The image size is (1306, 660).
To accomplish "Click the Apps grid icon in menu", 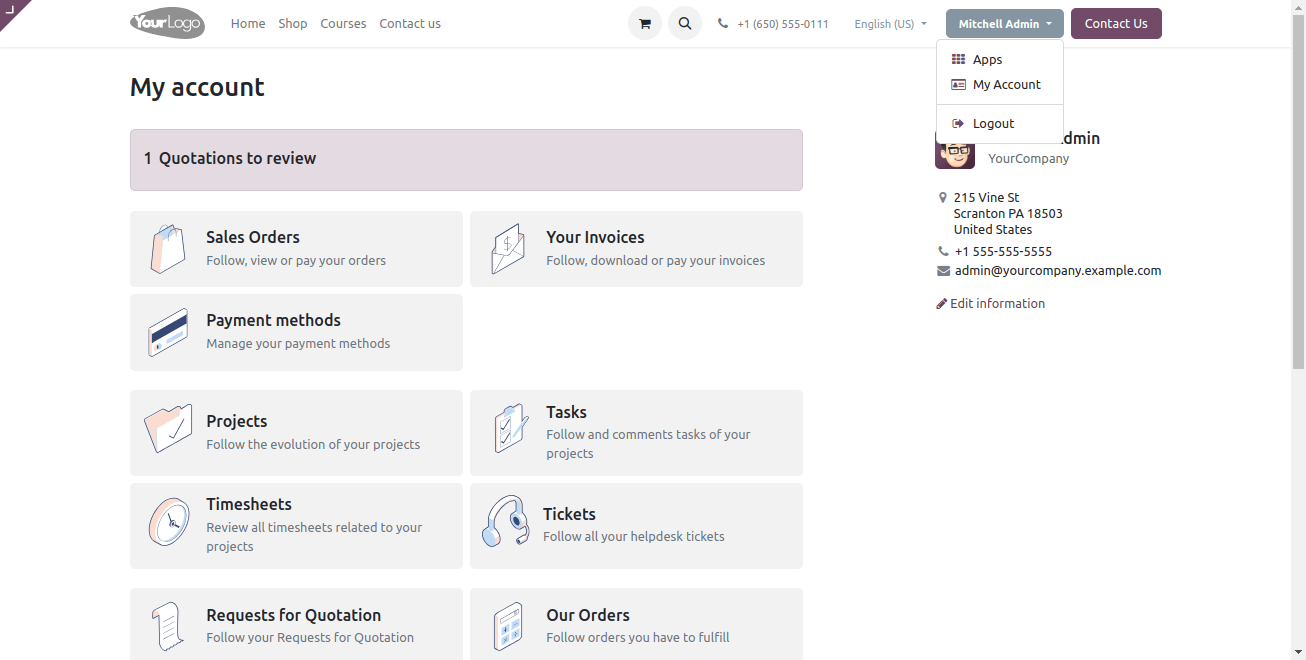I will point(958,60).
